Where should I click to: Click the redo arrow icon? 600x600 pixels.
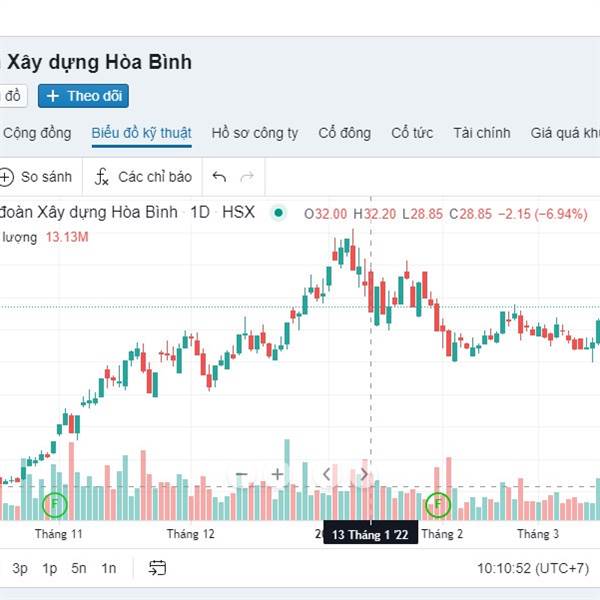coord(247,177)
